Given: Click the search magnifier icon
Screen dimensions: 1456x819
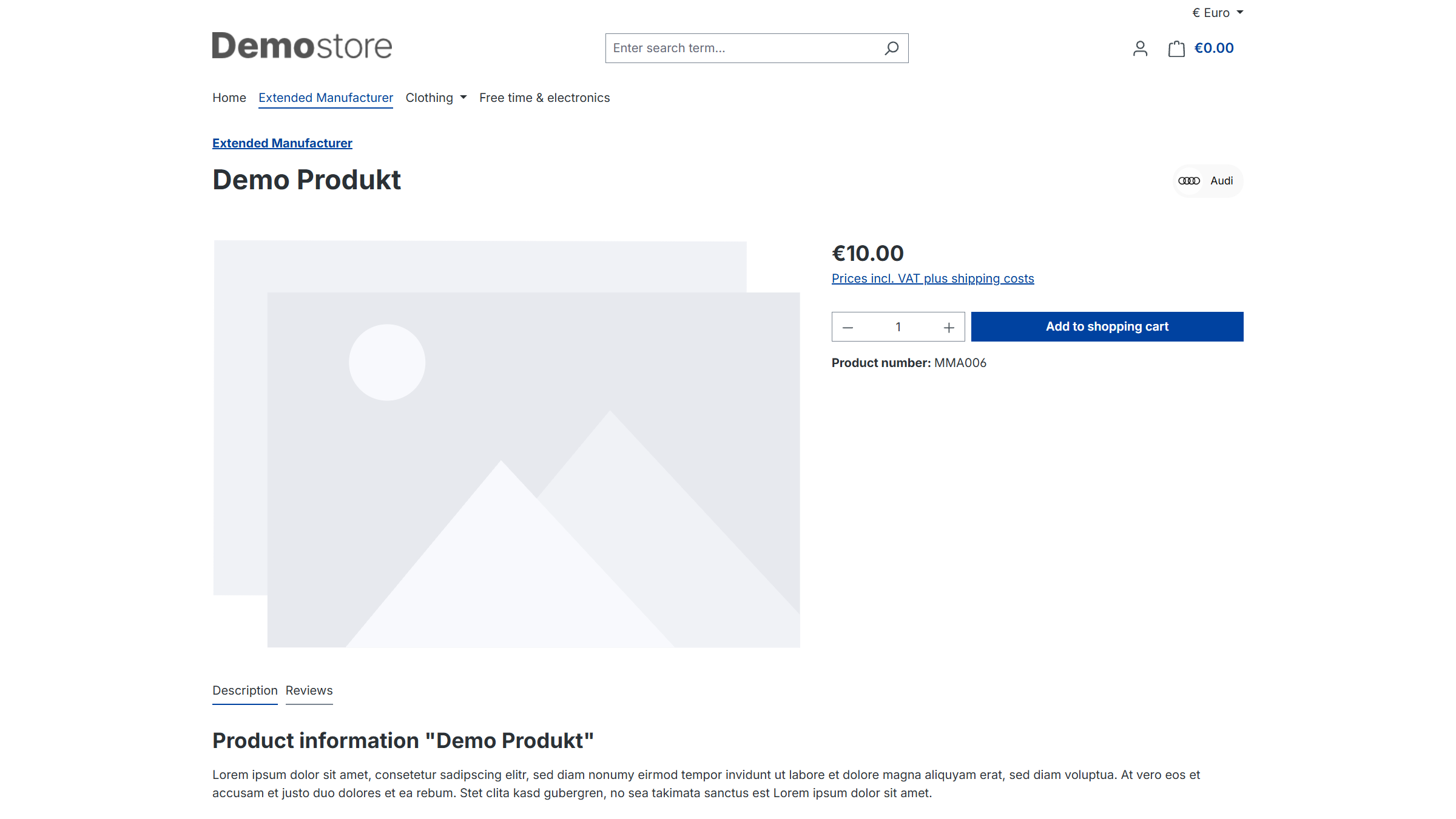Looking at the screenshot, I should pos(891,48).
